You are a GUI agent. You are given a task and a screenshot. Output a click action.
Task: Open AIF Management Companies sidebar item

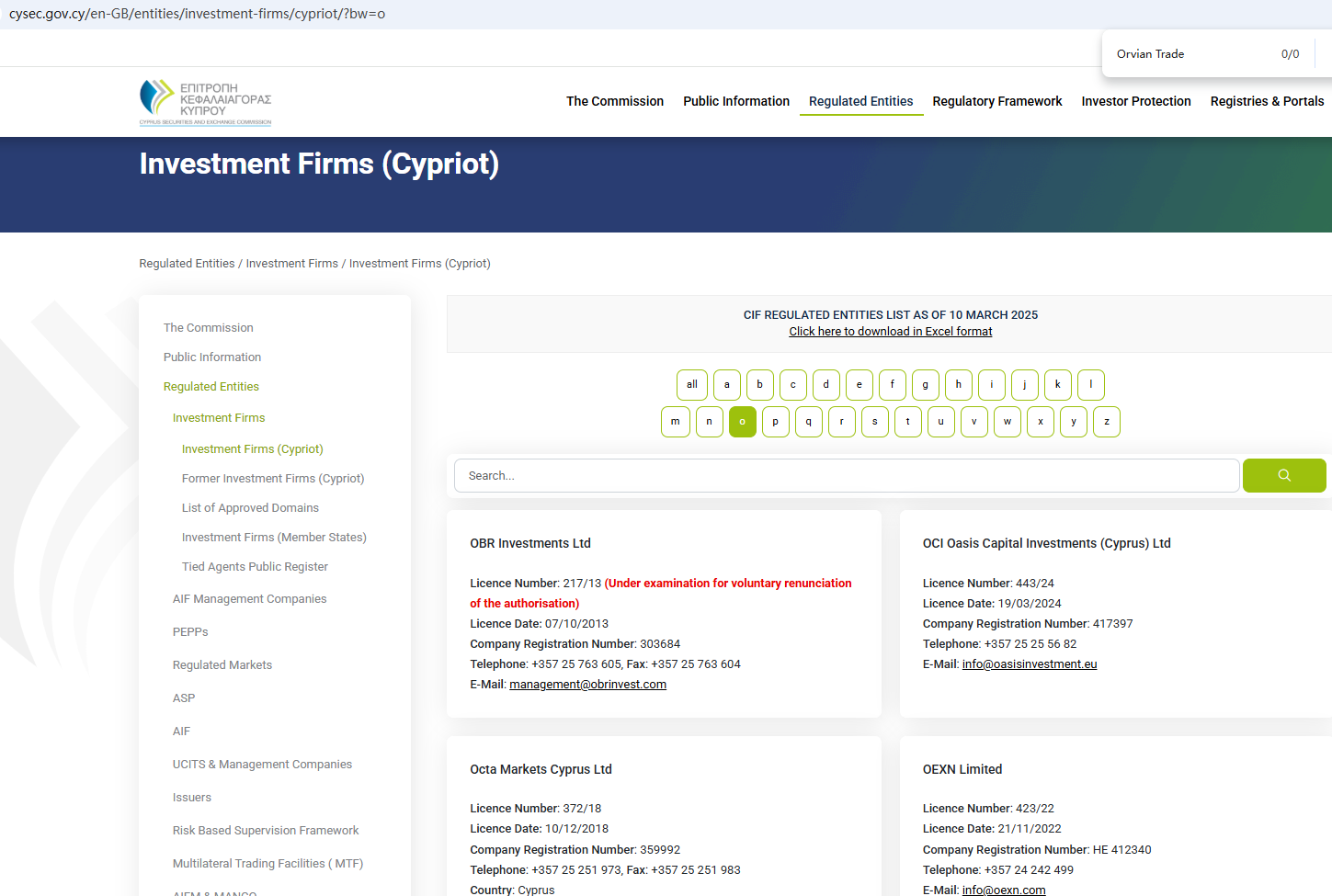coord(249,599)
